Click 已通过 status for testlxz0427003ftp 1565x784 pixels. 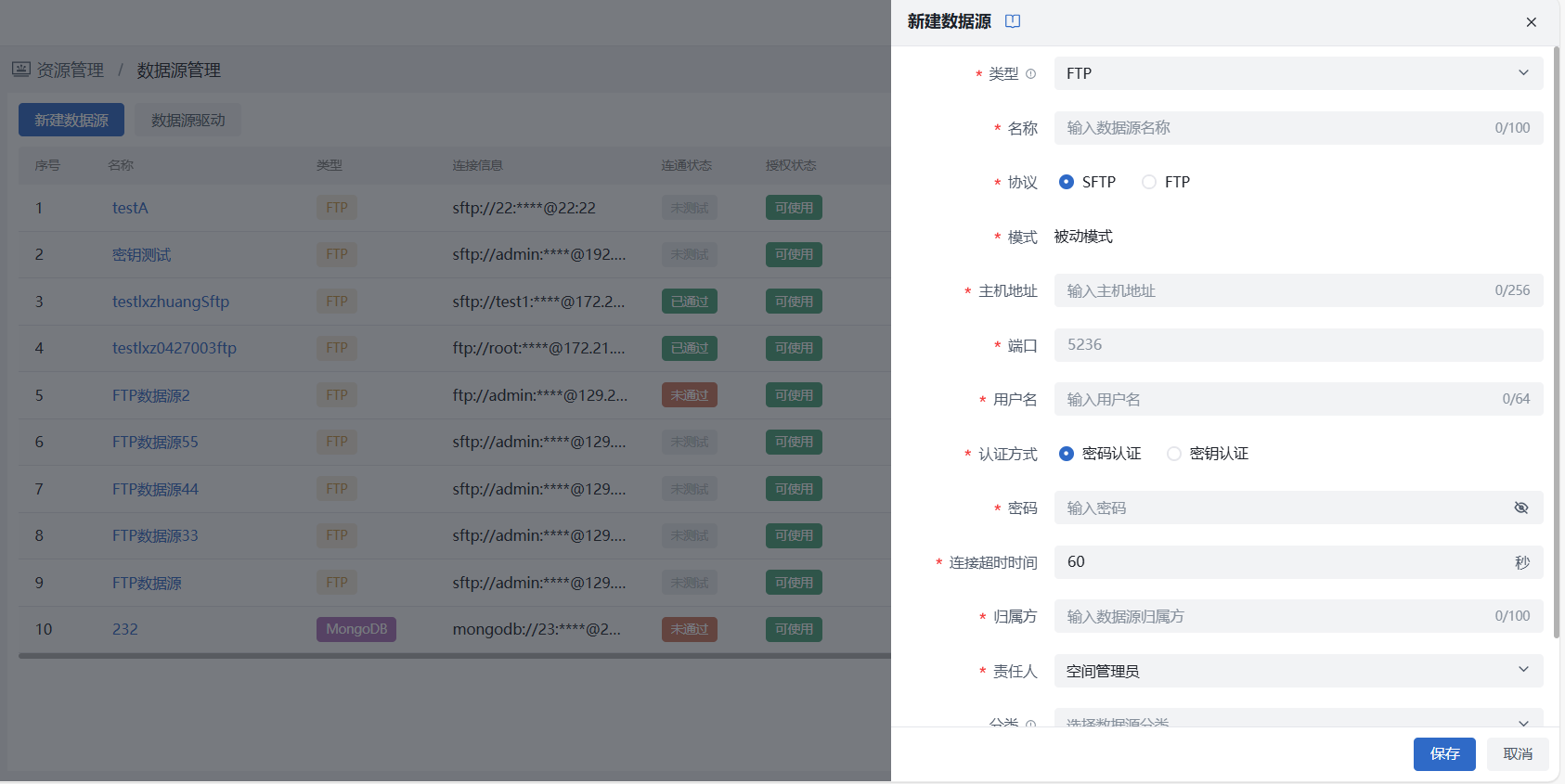(690, 348)
